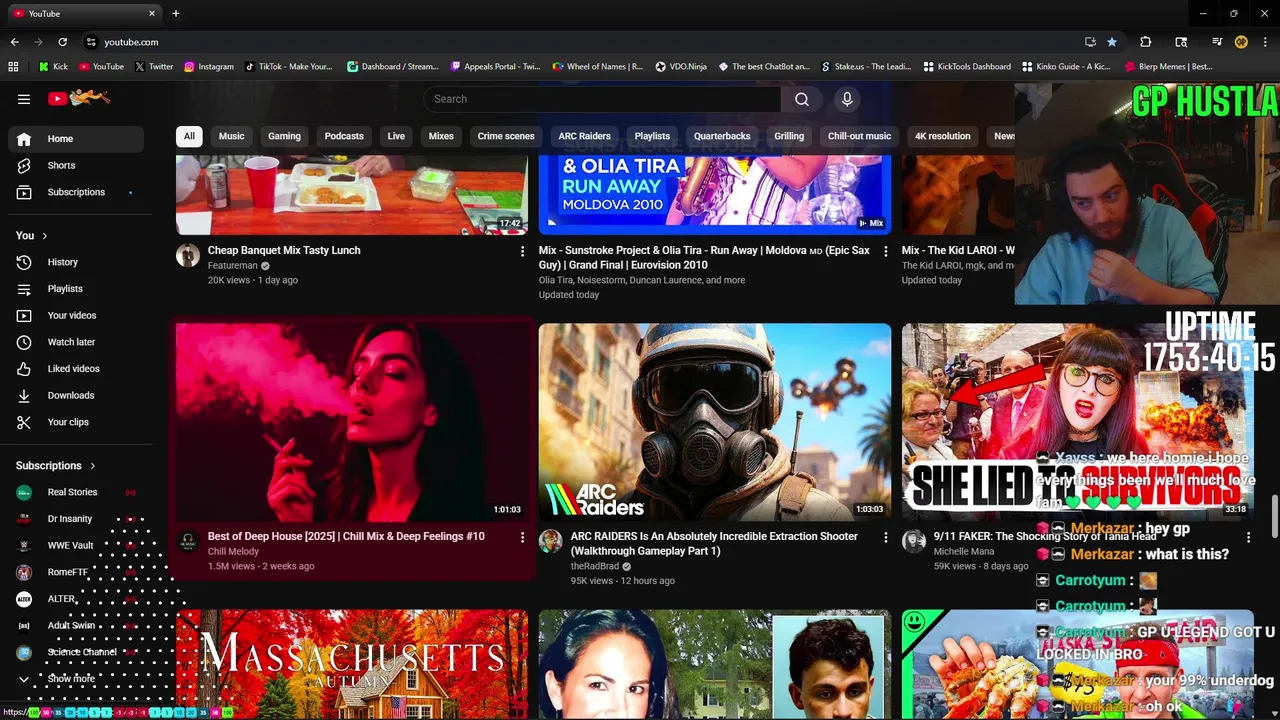The height and width of the screenshot is (720, 1280).
Task: Expand the Subscriptions section header
Action: [56, 466]
